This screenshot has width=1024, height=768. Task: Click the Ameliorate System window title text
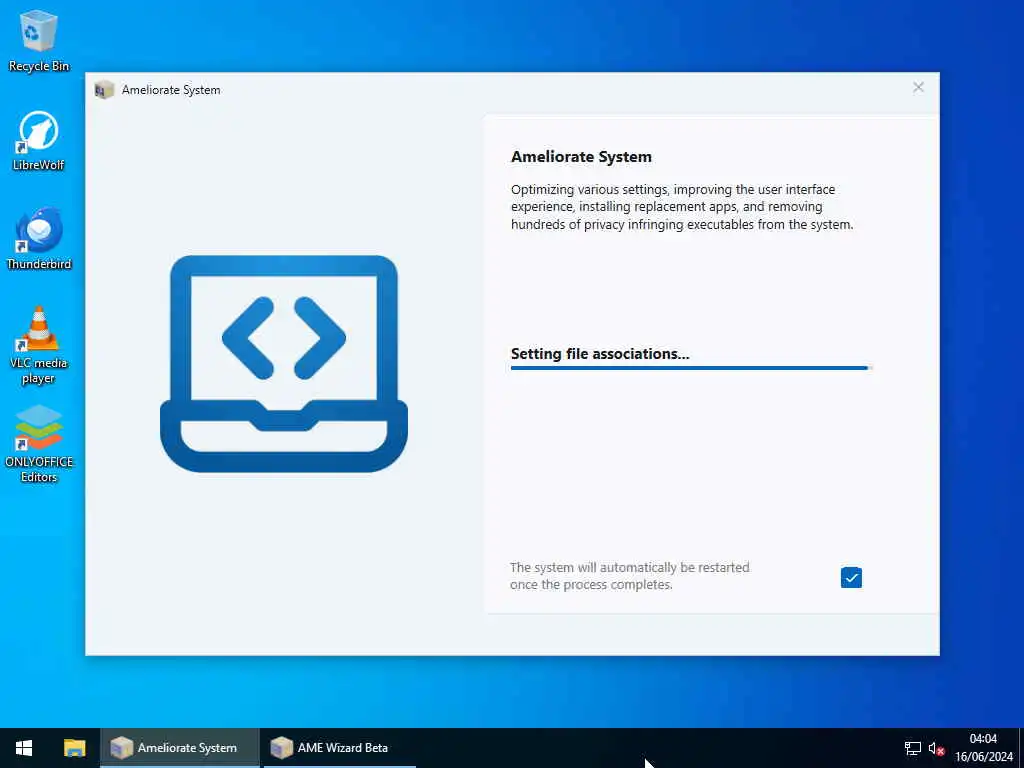point(171,89)
